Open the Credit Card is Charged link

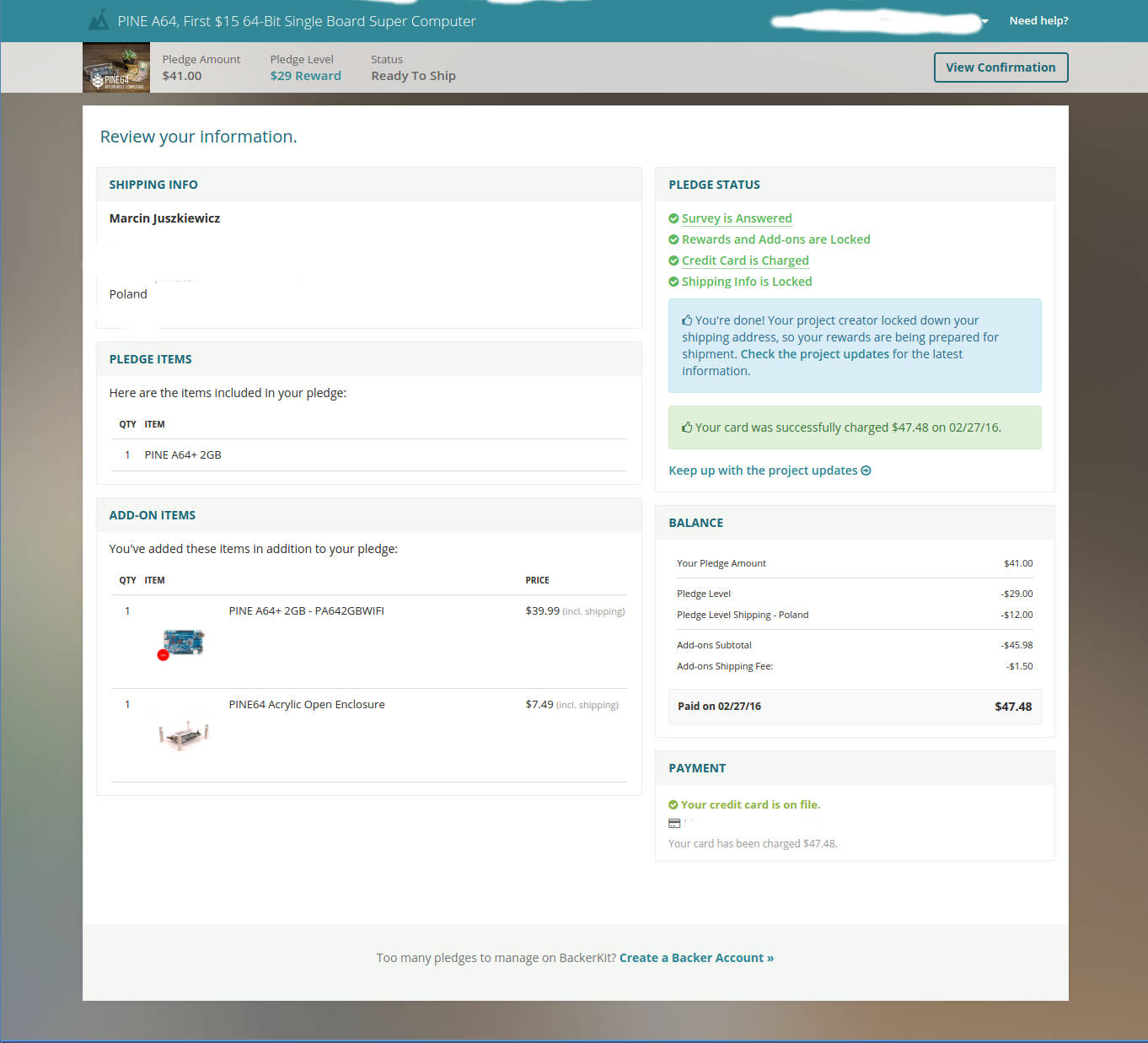point(745,261)
